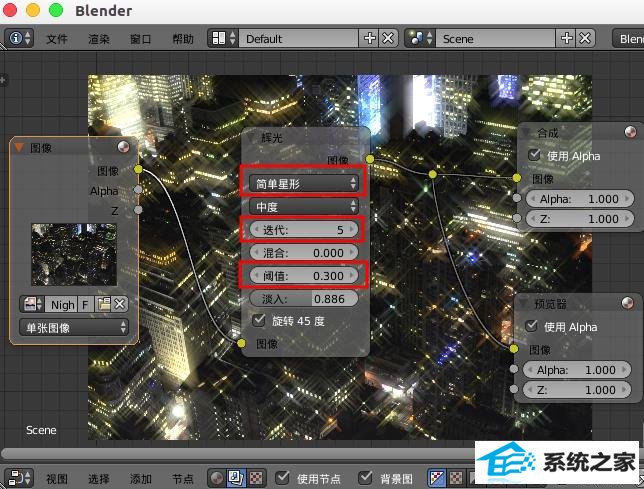The image size is (644, 489).
Task: Toggle the 背景图 checkbox
Action: point(365,478)
